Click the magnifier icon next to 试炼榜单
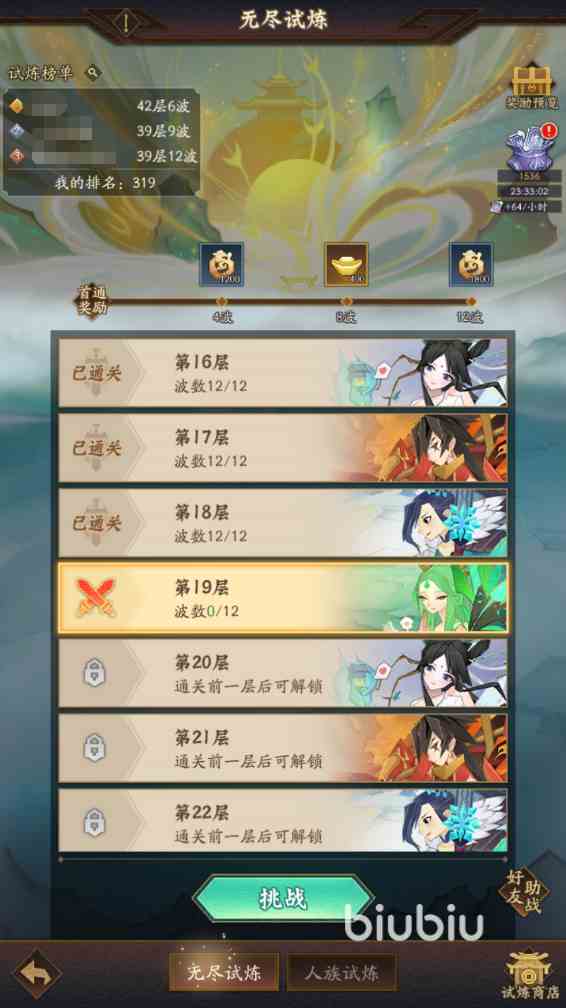Screen dimensions: 566x1008 [x=93, y=72]
